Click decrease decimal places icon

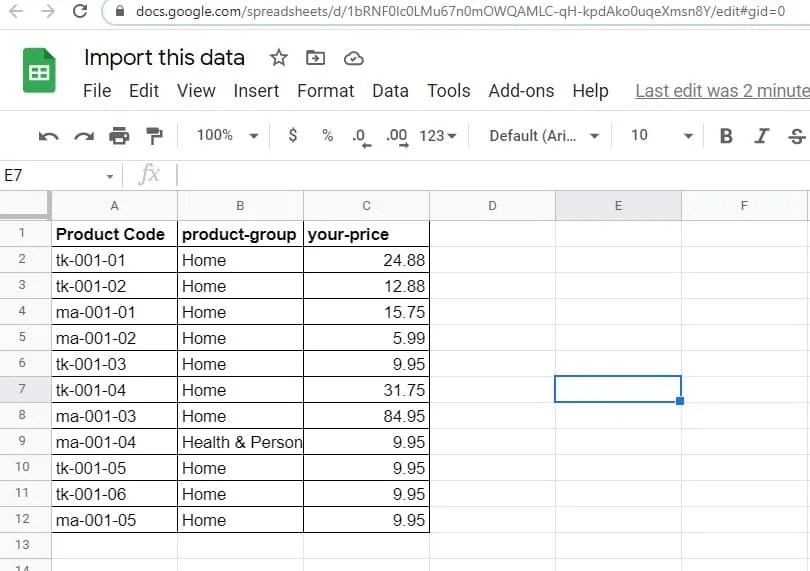click(x=361, y=137)
